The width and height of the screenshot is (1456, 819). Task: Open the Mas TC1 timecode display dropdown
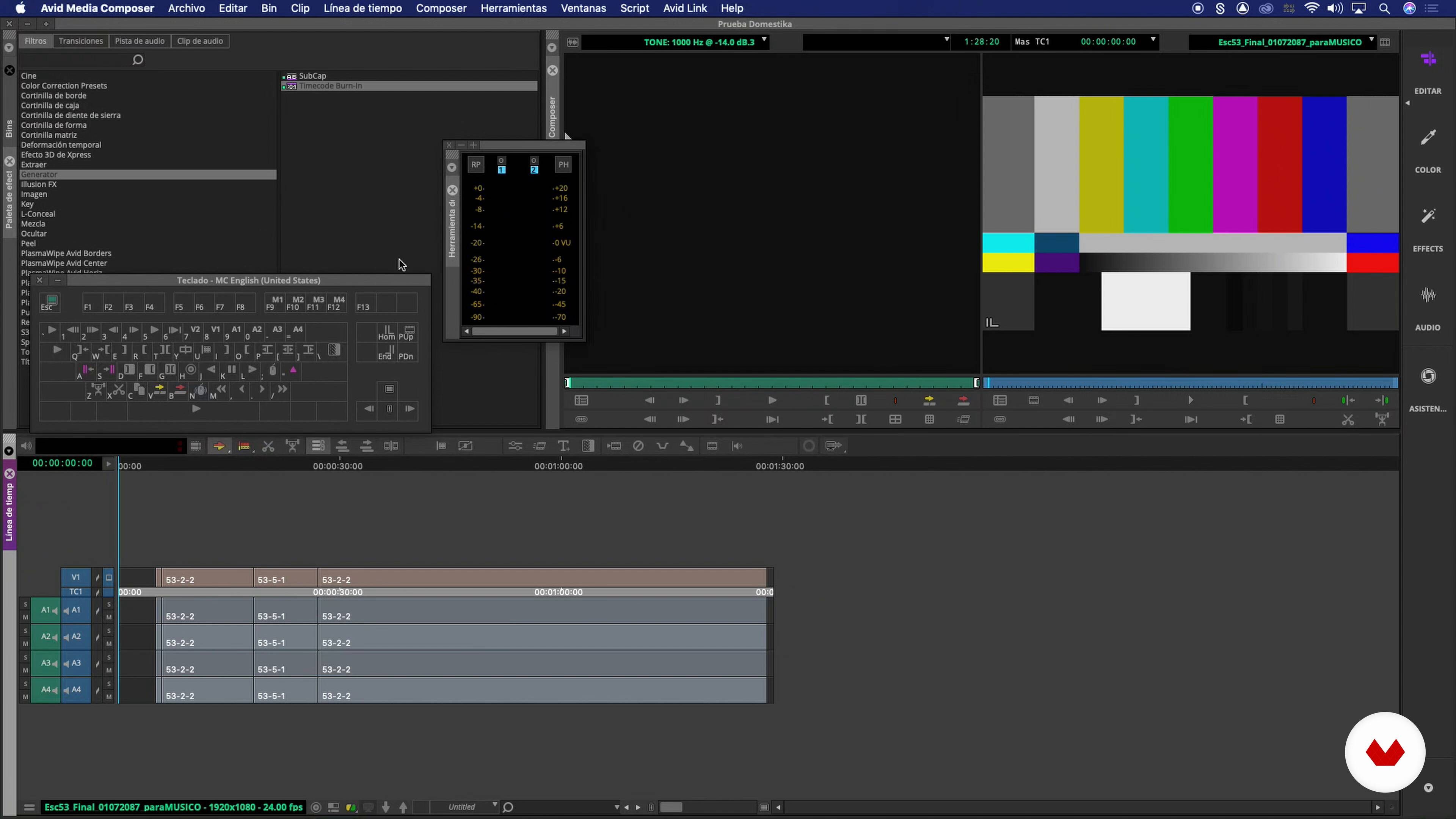pyautogui.click(x=1153, y=40)
